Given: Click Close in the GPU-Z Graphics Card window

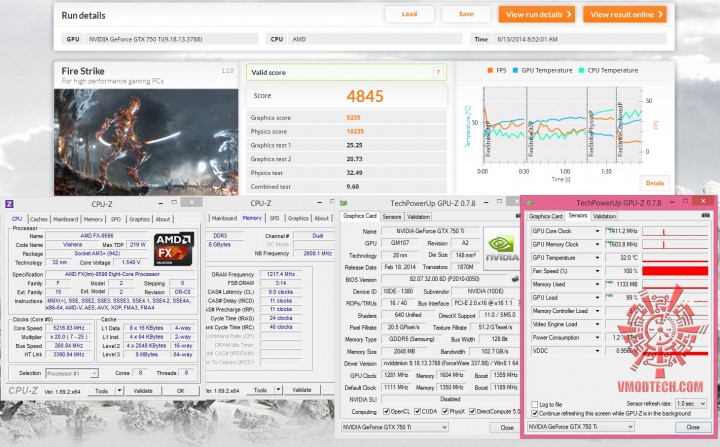Looking at the screenshot, I should [506, 427].
